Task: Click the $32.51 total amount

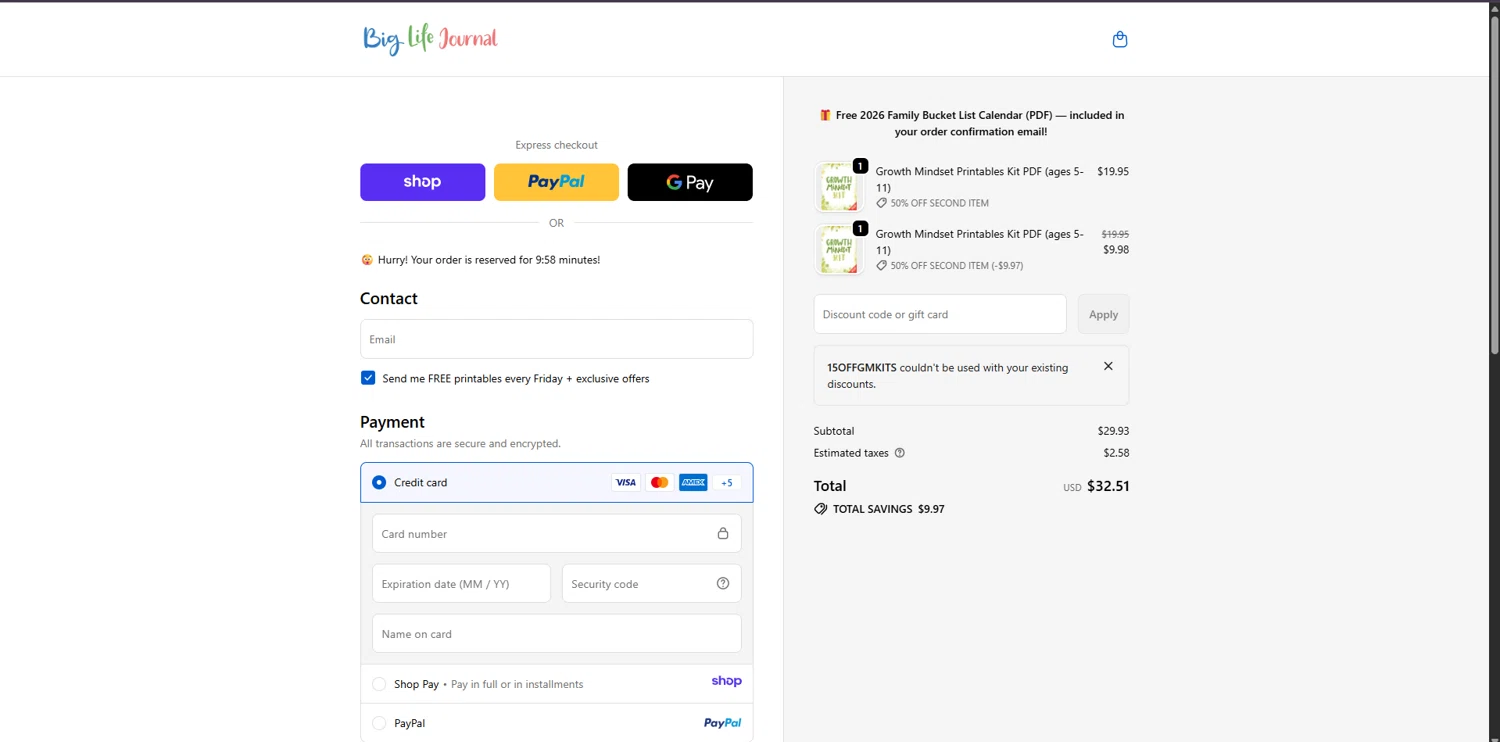Action: click(x=1108, y=486)
